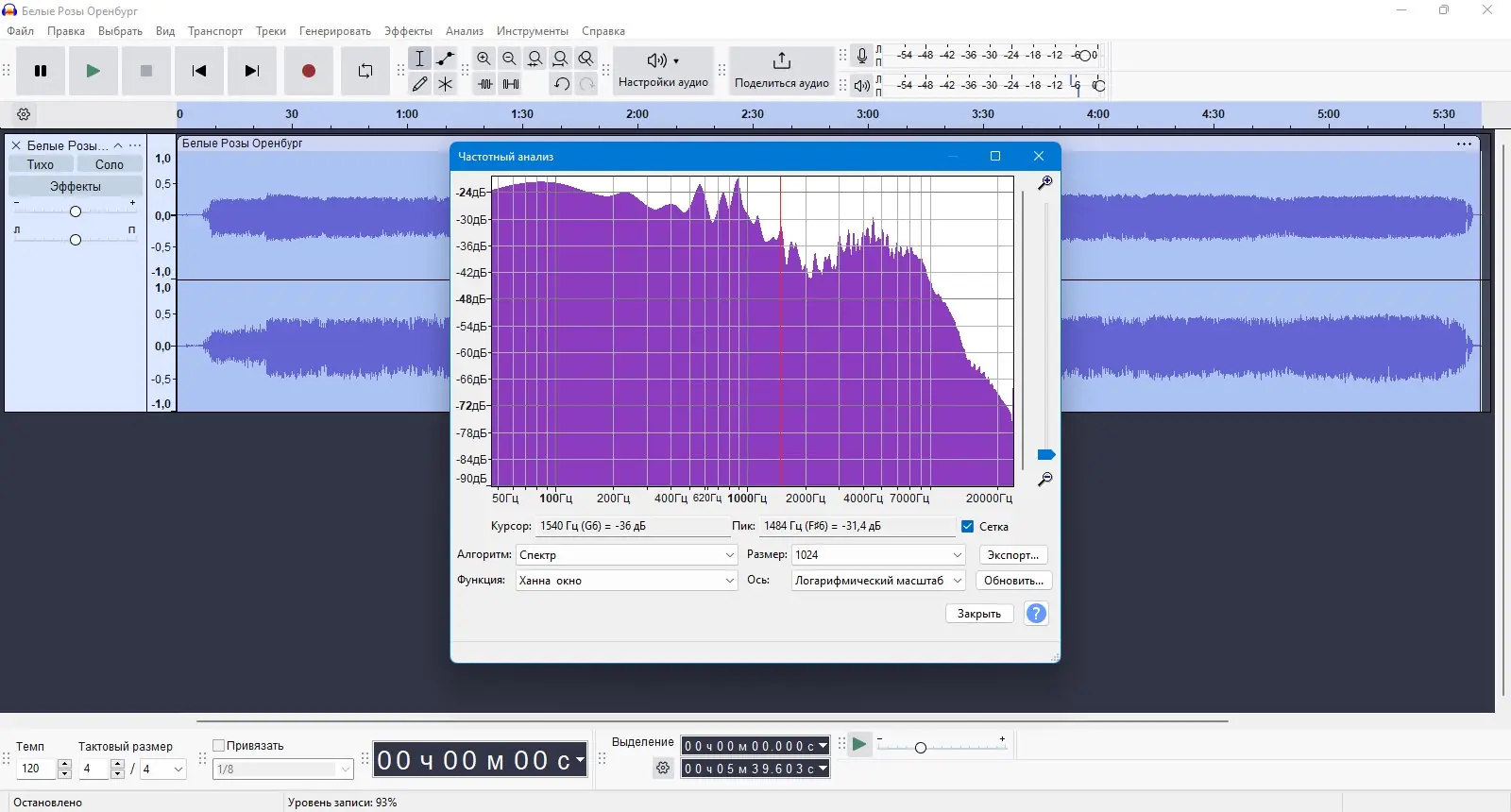The width and height of the screenshot is (1511, 812).
Task: Select the Multi-tool asterisk icon
Action: click(x=446, y=84)
